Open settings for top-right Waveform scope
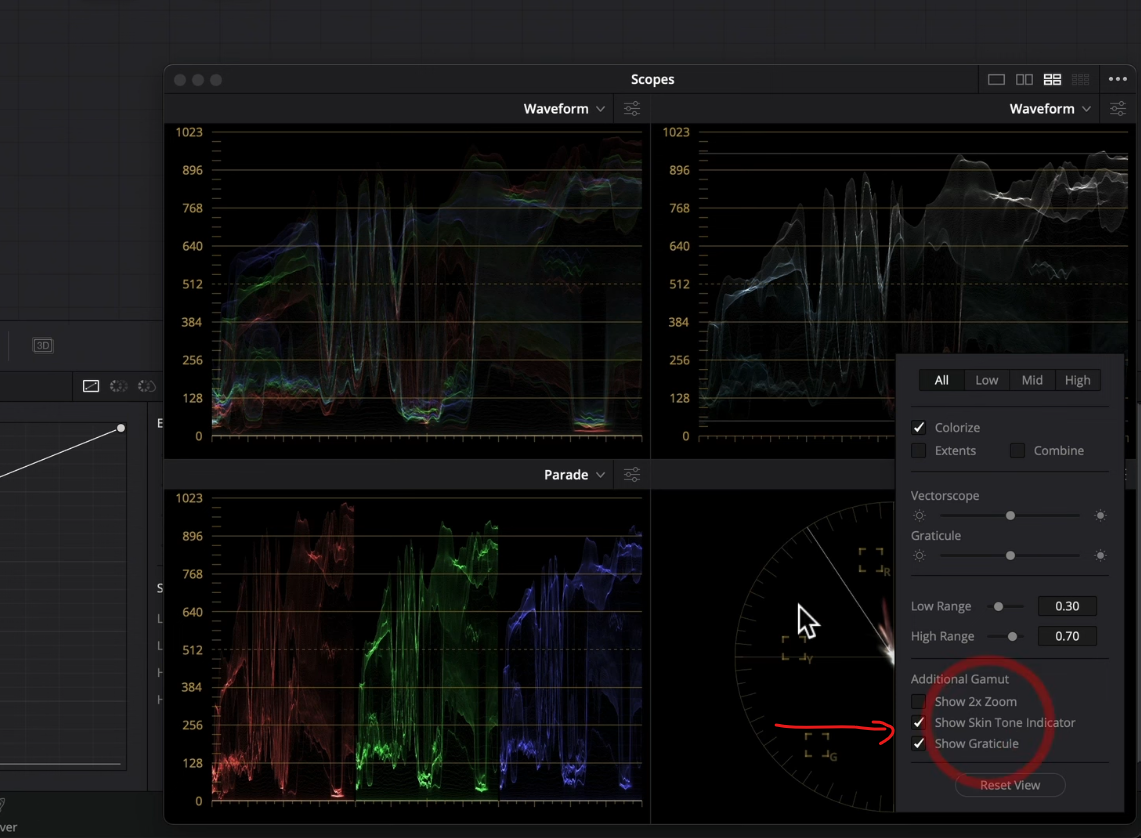The image size is (1141, 838). [x=1118, y=108]
